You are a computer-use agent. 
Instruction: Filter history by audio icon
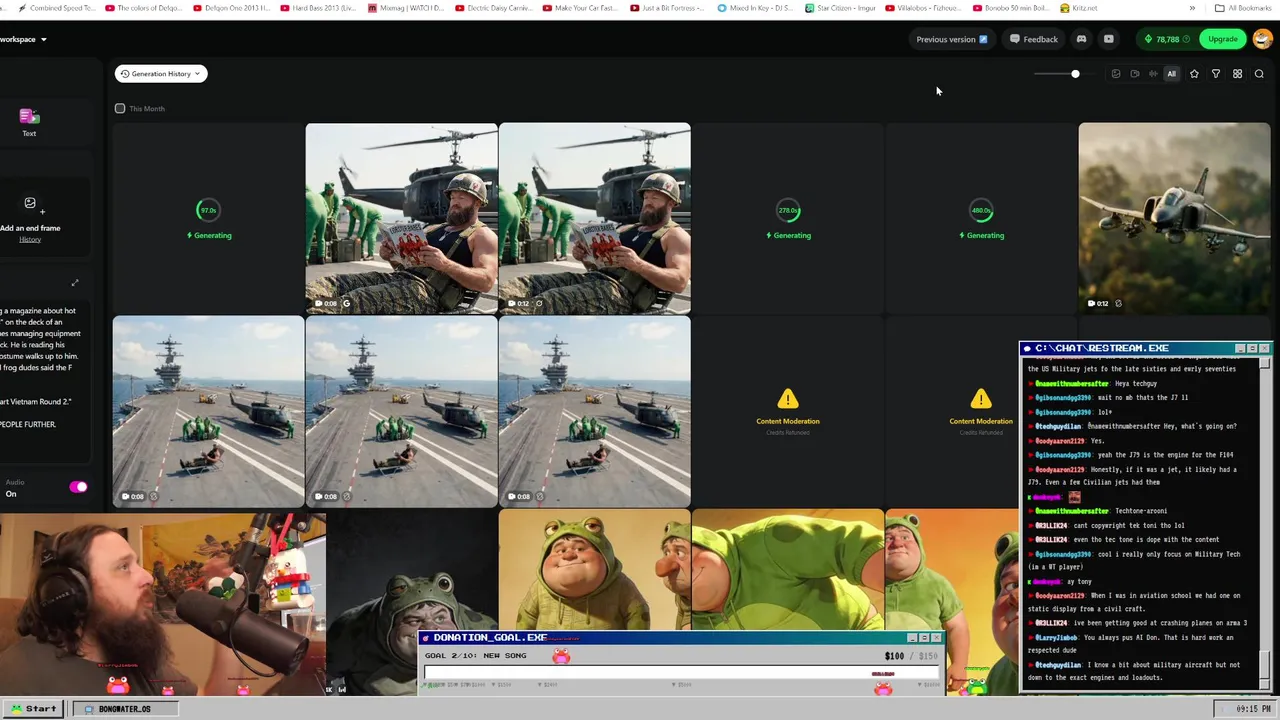(1153, 74)
